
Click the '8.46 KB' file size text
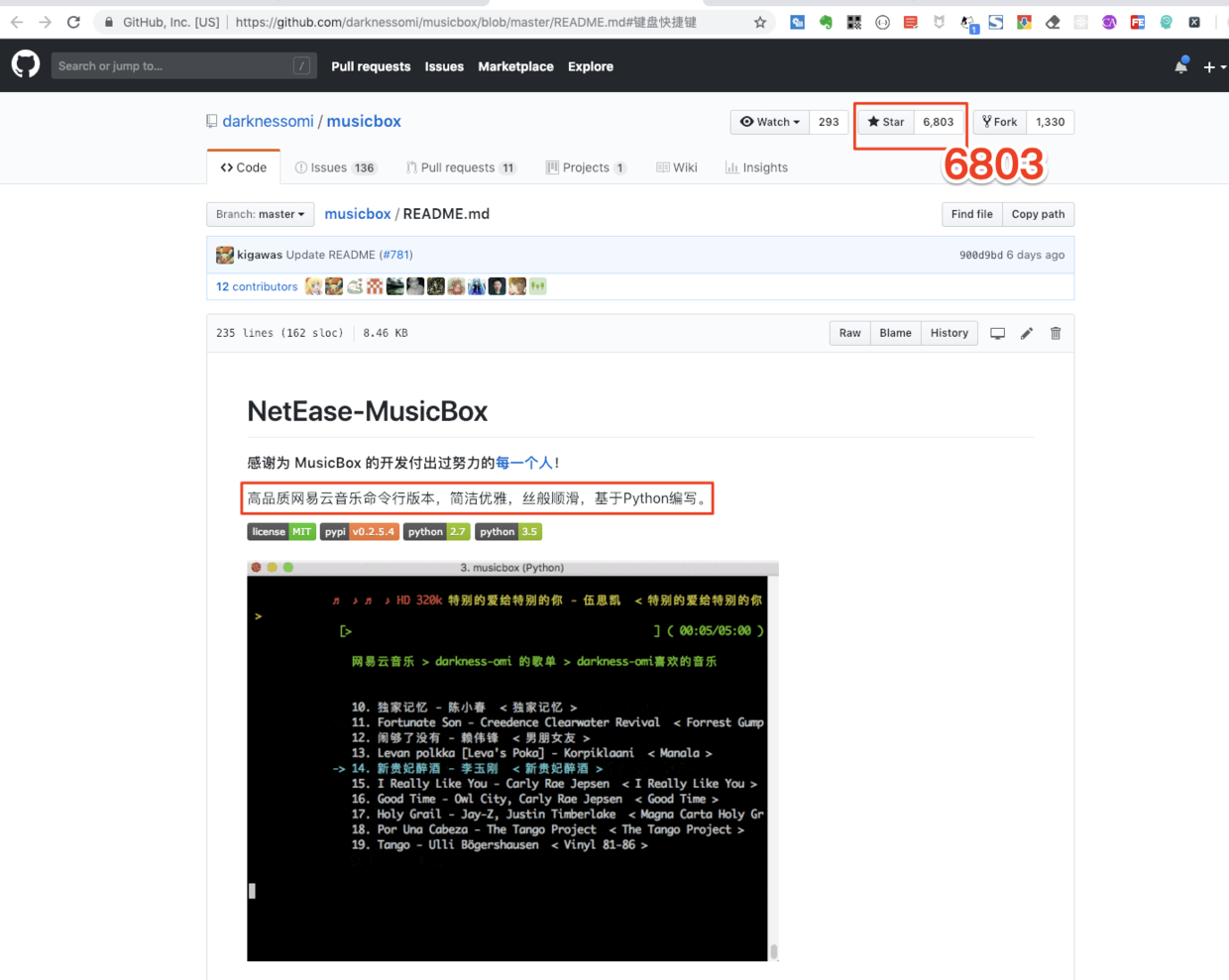386,333
